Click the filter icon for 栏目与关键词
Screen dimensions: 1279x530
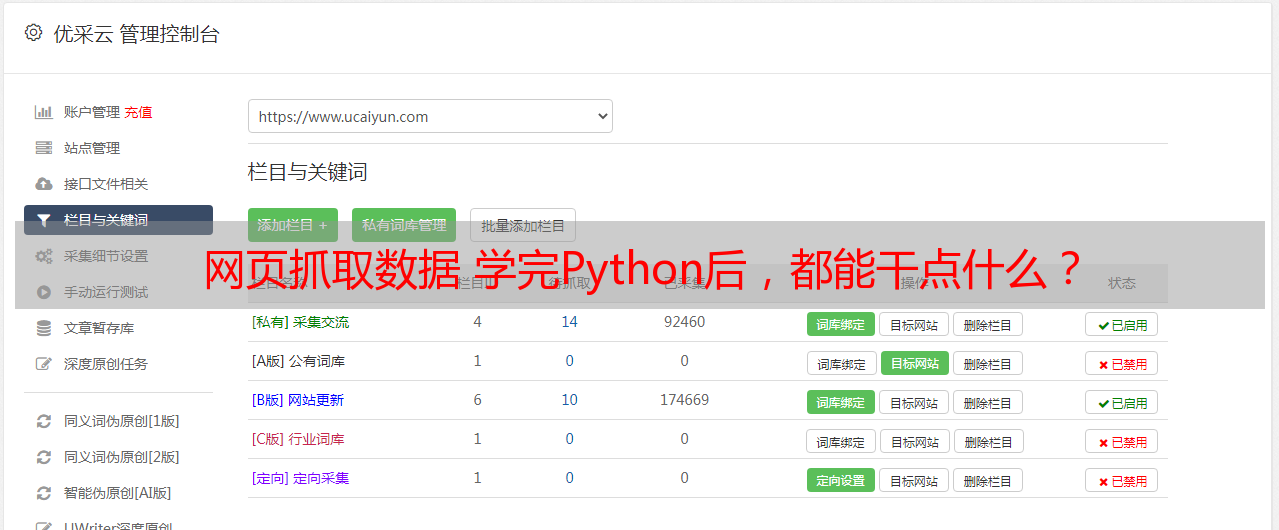(43, 220)
